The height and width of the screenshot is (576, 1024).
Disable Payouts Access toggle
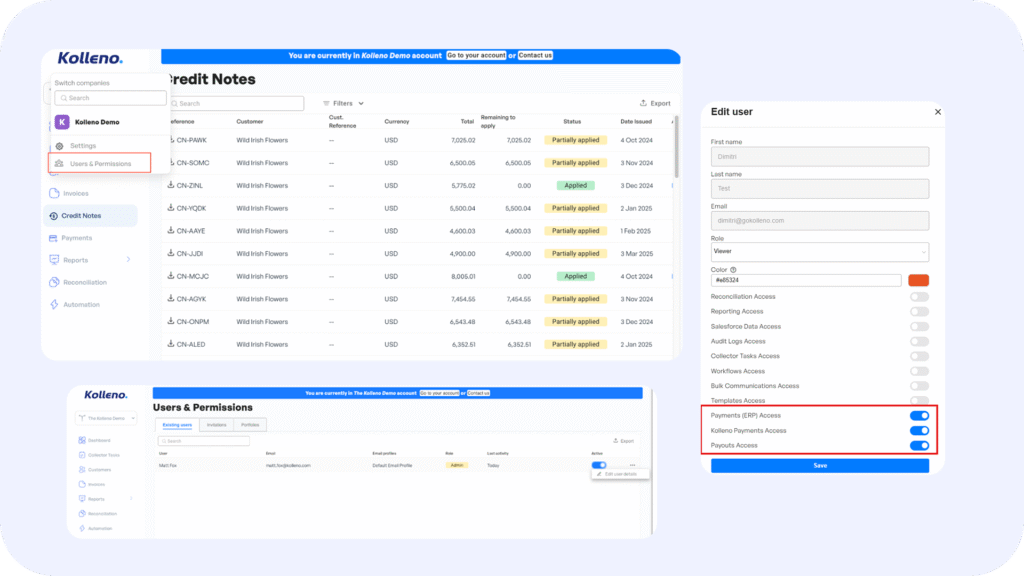coord(919,446)
